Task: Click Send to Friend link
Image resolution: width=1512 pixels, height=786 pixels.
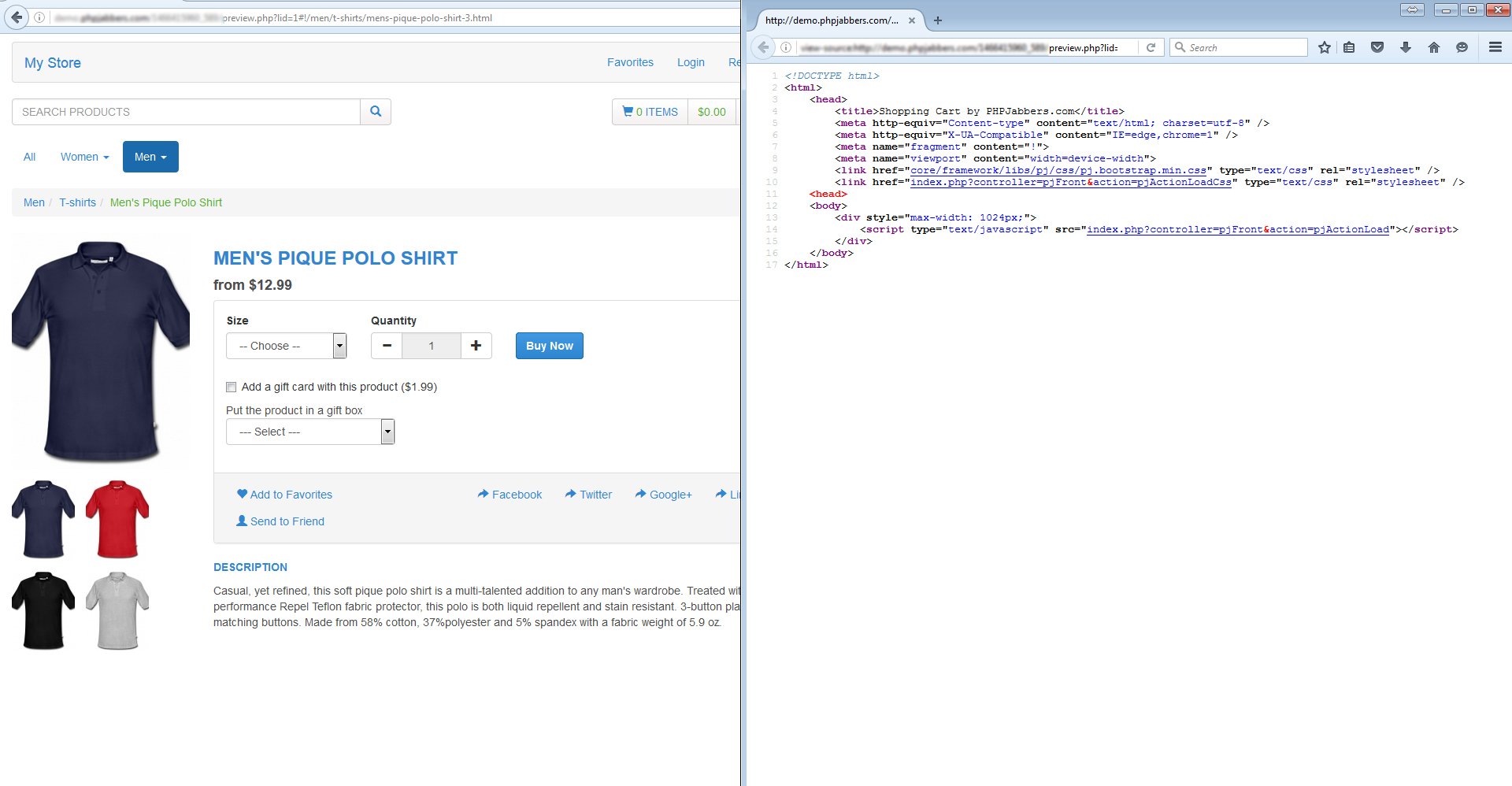Action: (x=280, y=521)
